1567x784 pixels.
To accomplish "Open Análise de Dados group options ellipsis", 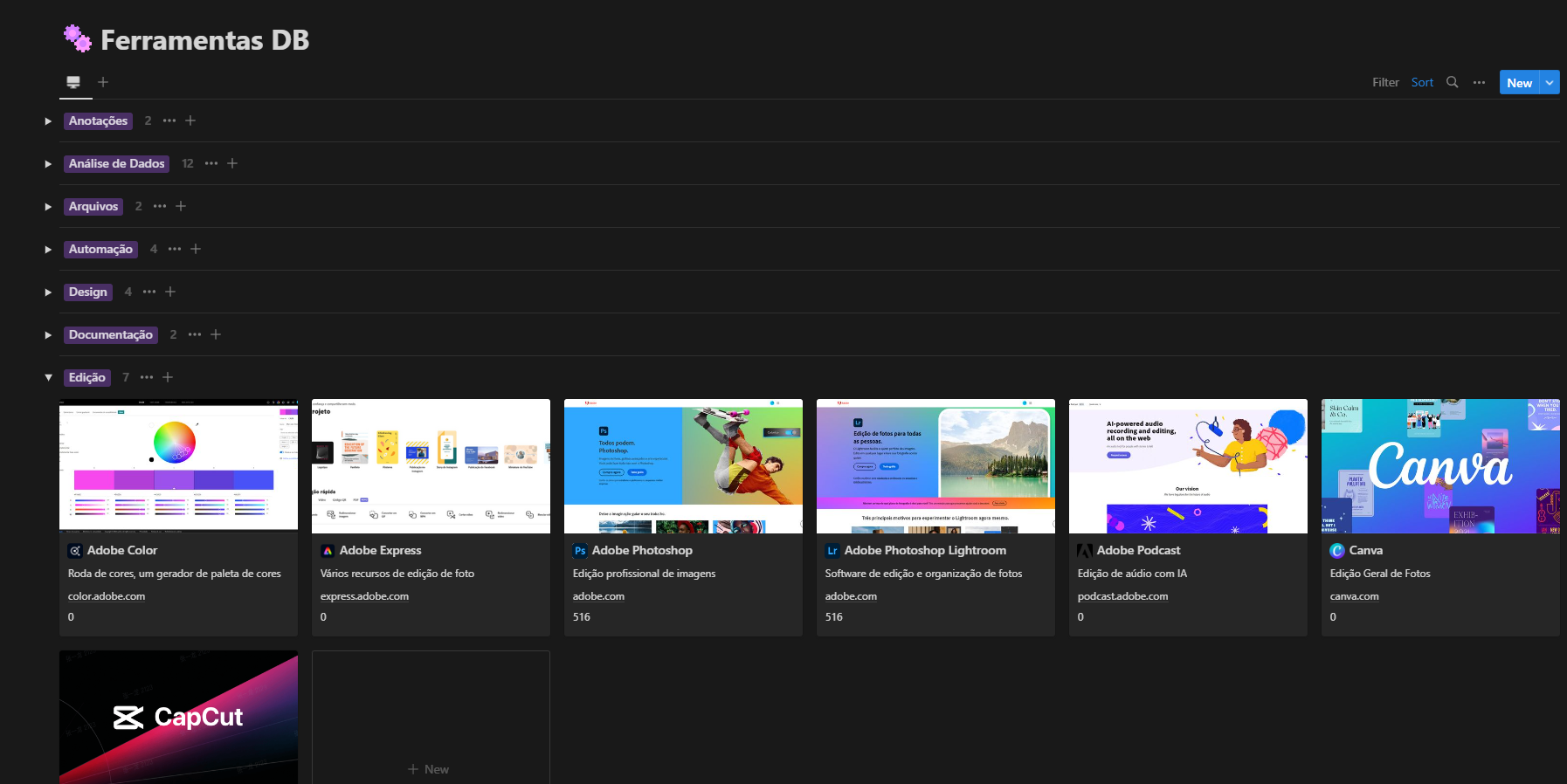I will 211,163.
